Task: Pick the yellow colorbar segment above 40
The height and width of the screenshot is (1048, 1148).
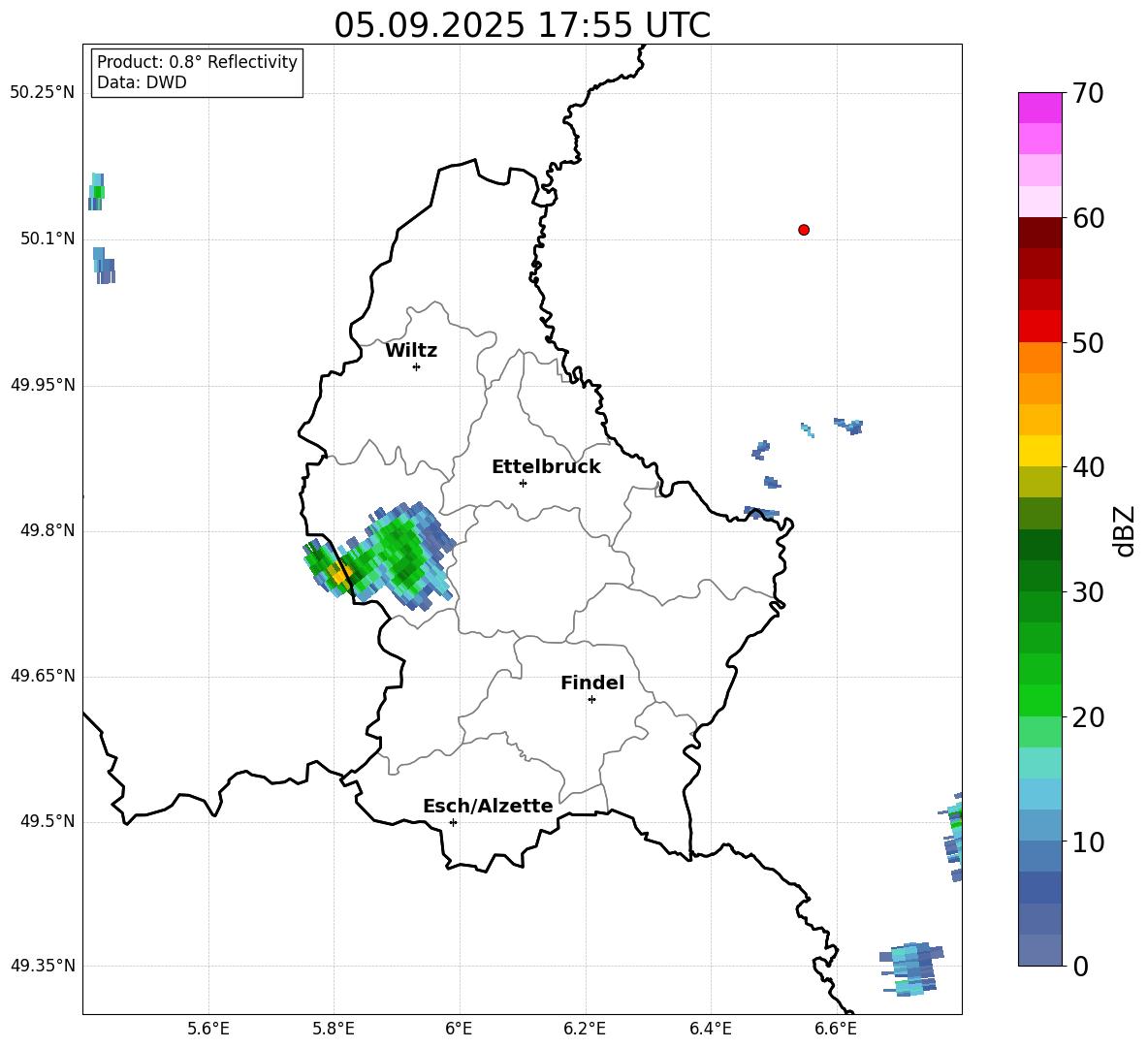Action: pos(1039,451)
